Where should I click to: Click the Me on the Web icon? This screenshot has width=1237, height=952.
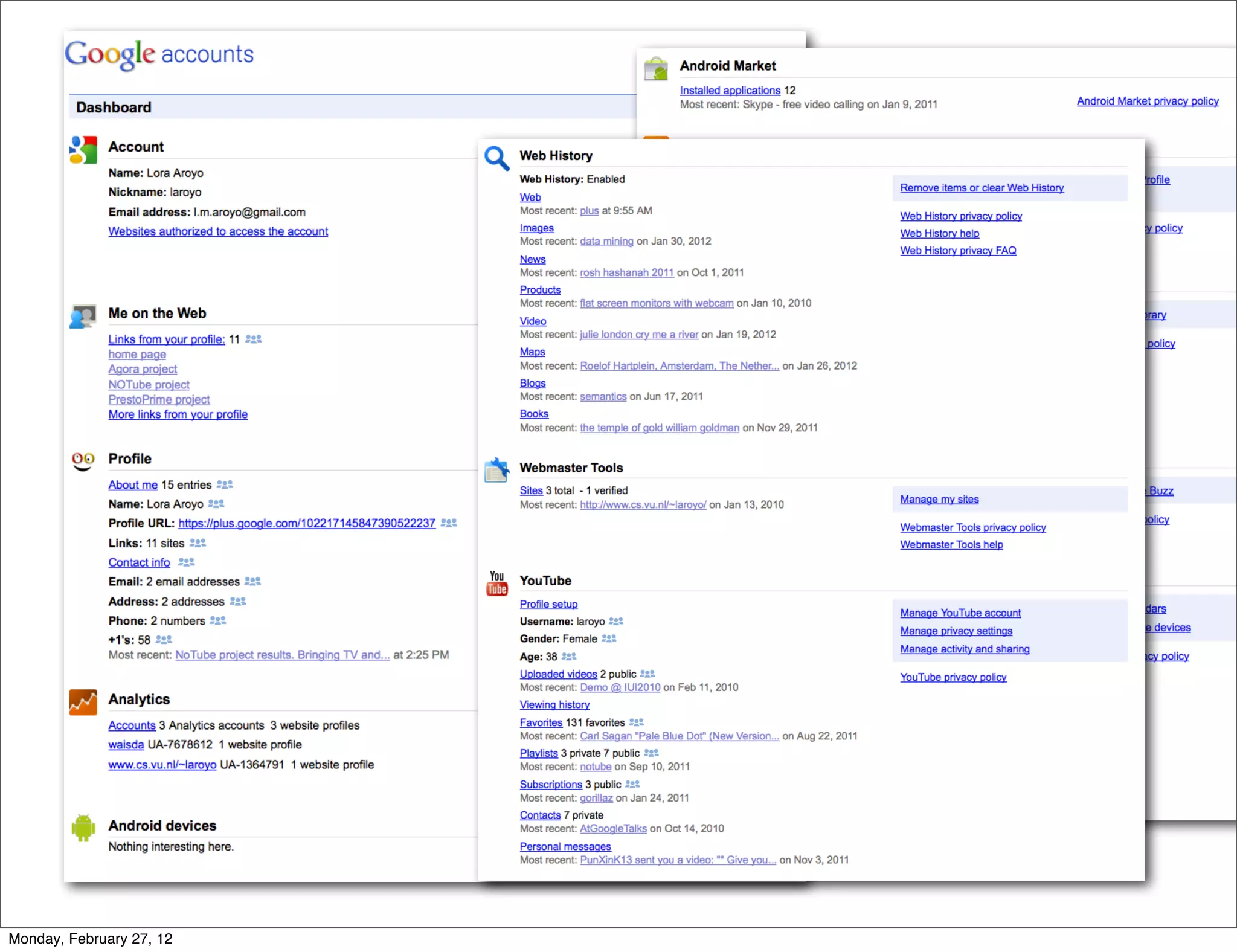(83, 316)
